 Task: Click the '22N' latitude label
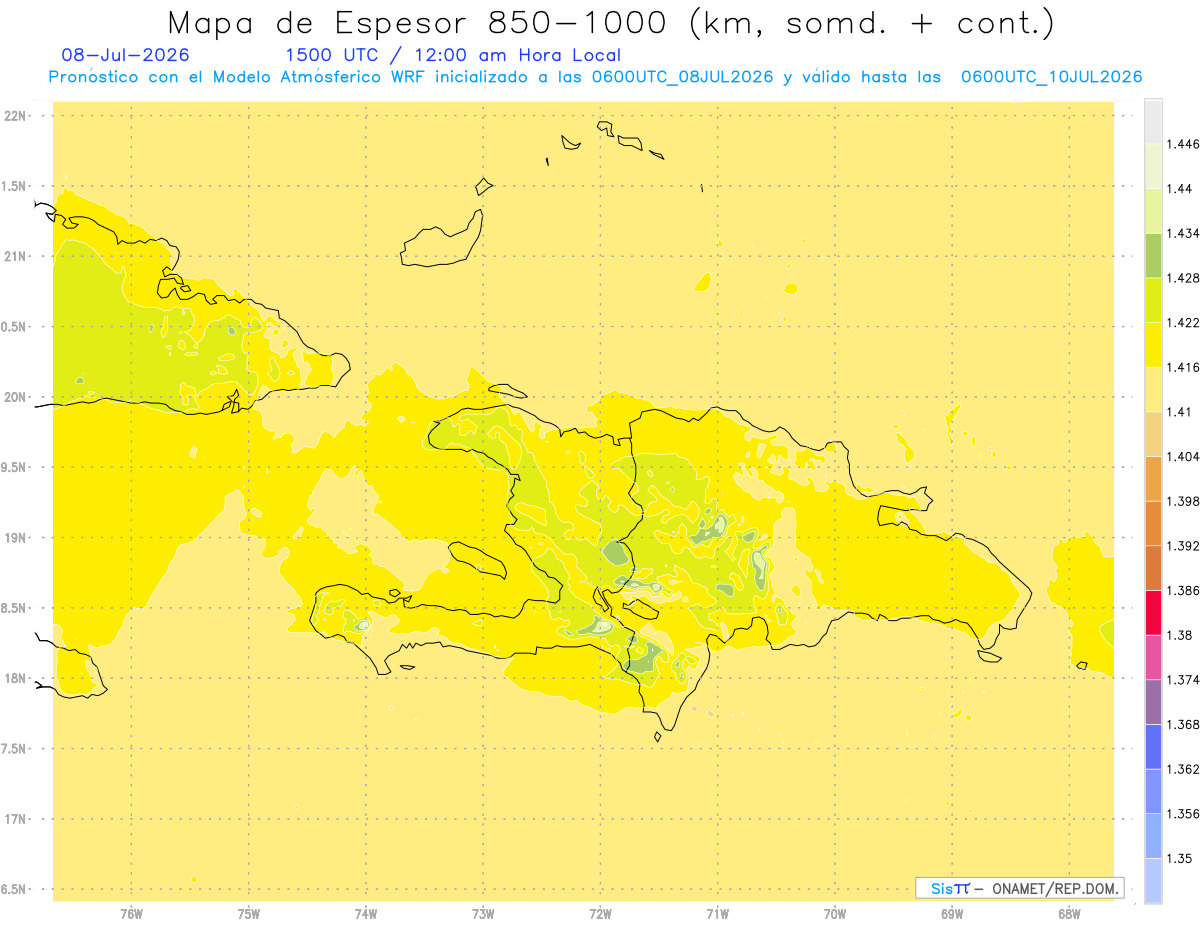pos(16,116)
